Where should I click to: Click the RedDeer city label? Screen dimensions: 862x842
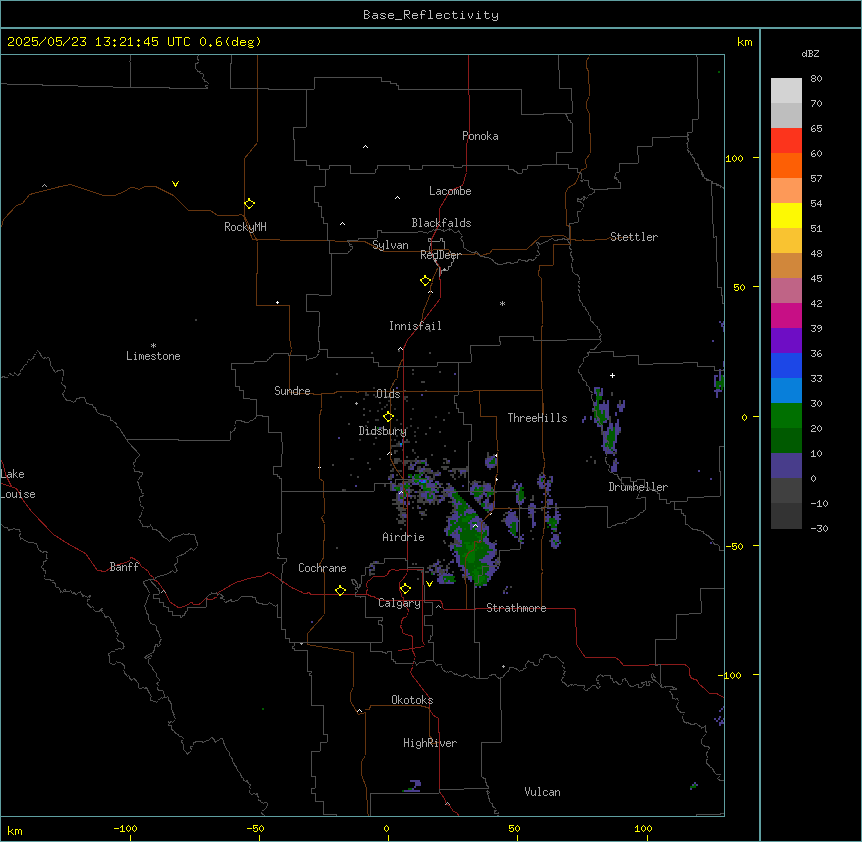[440, 255]
